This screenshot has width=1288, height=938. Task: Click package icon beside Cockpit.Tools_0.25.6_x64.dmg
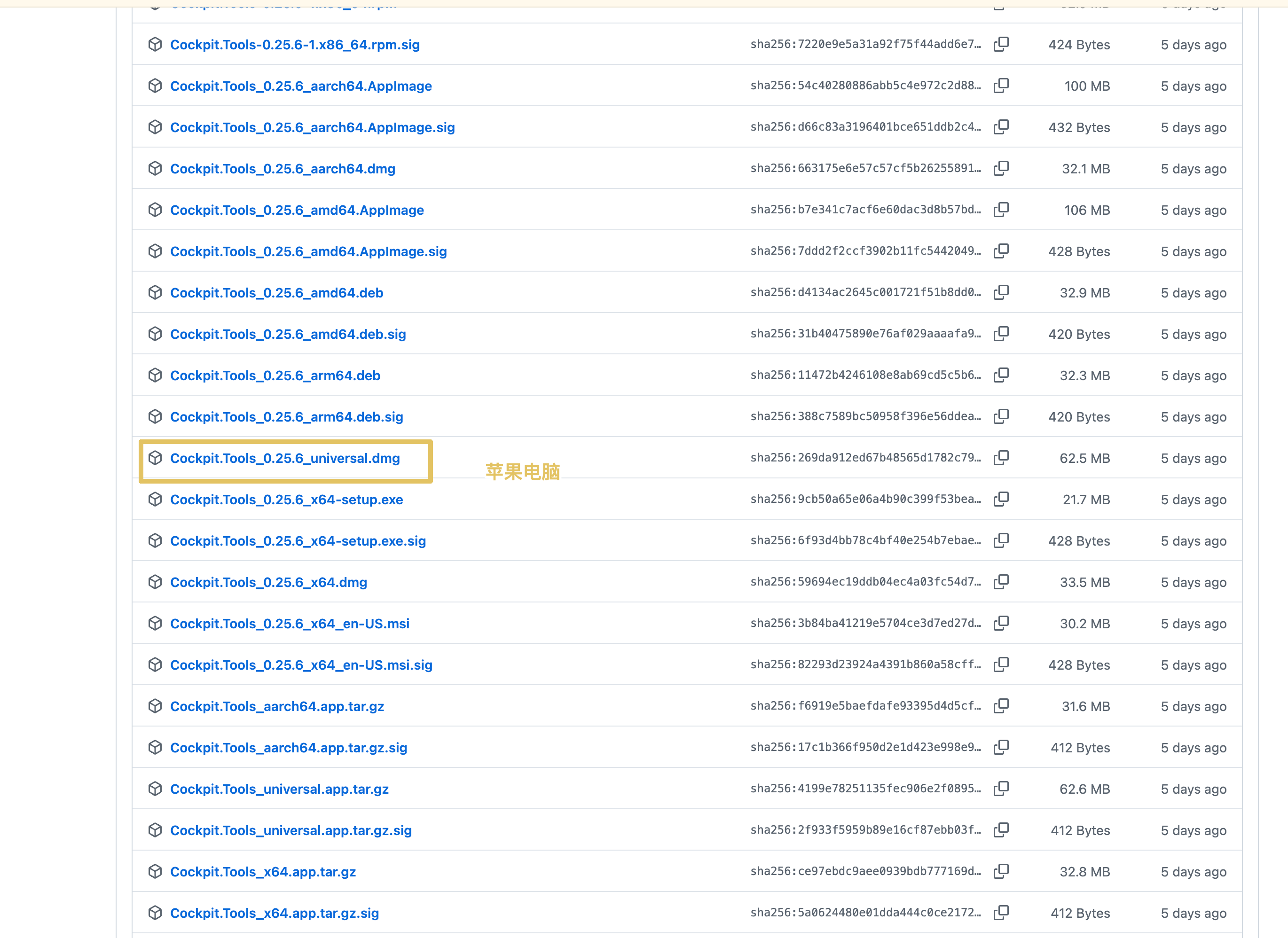tap(155, 582)
